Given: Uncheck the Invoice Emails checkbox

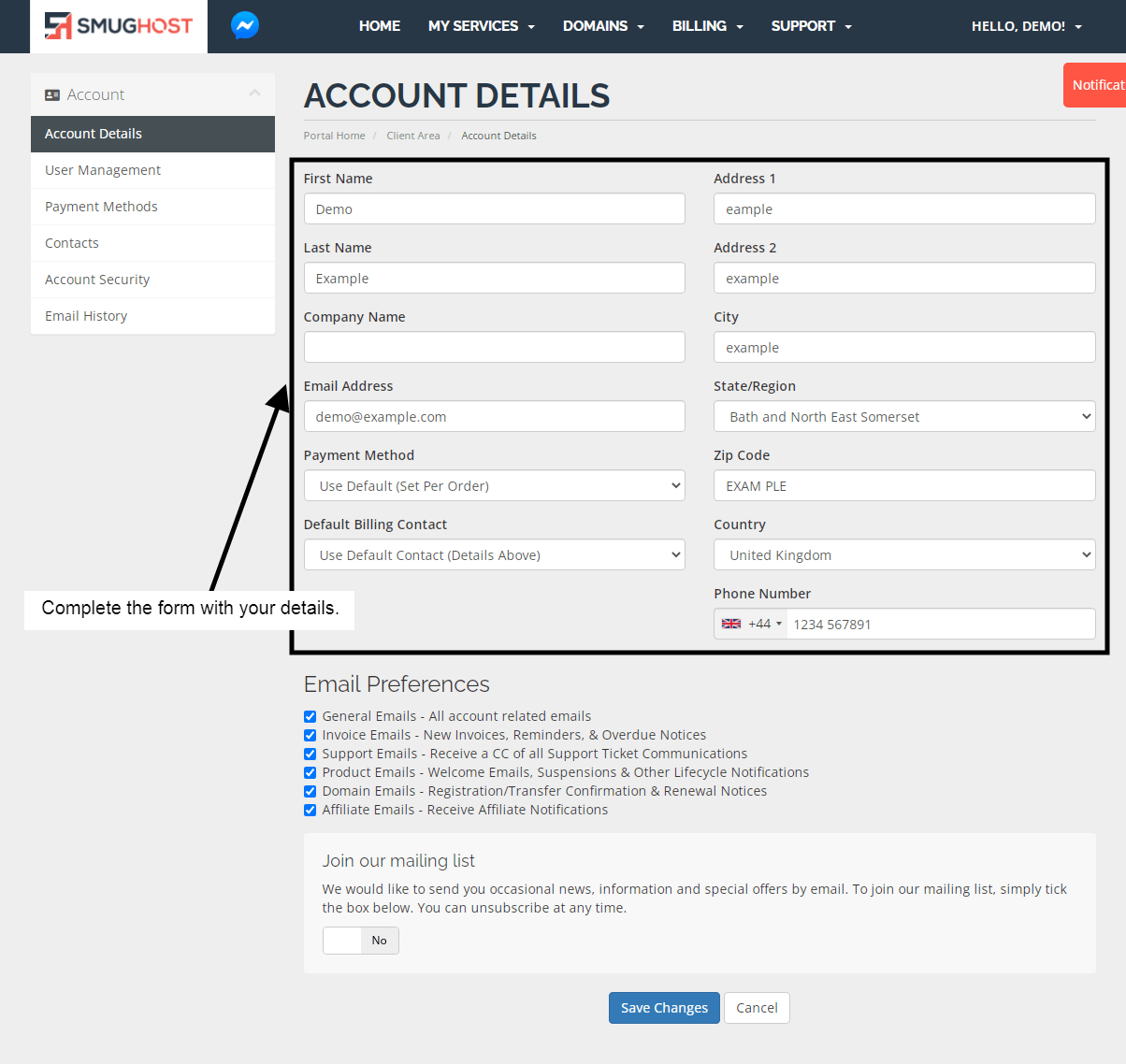Looking at the screenshot, I should point(310,735).
